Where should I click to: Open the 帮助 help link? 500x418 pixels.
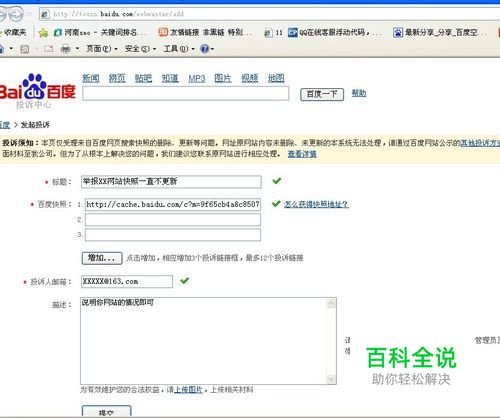pyautogui.click(x=359, y=93)
